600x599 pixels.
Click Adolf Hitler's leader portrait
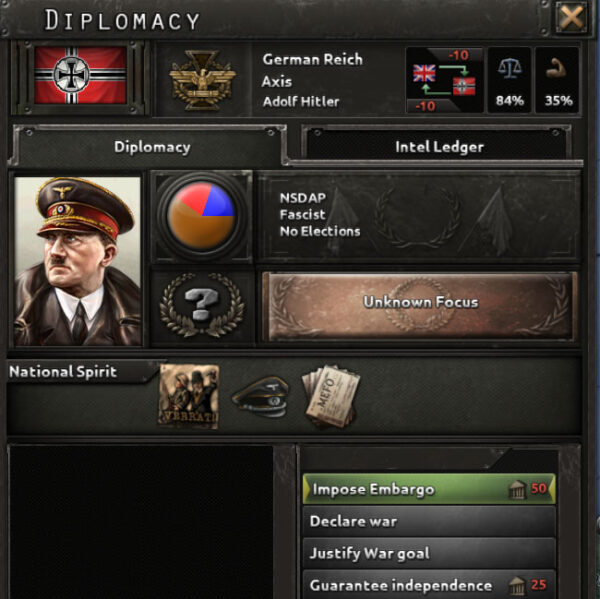tap(78, 261)
